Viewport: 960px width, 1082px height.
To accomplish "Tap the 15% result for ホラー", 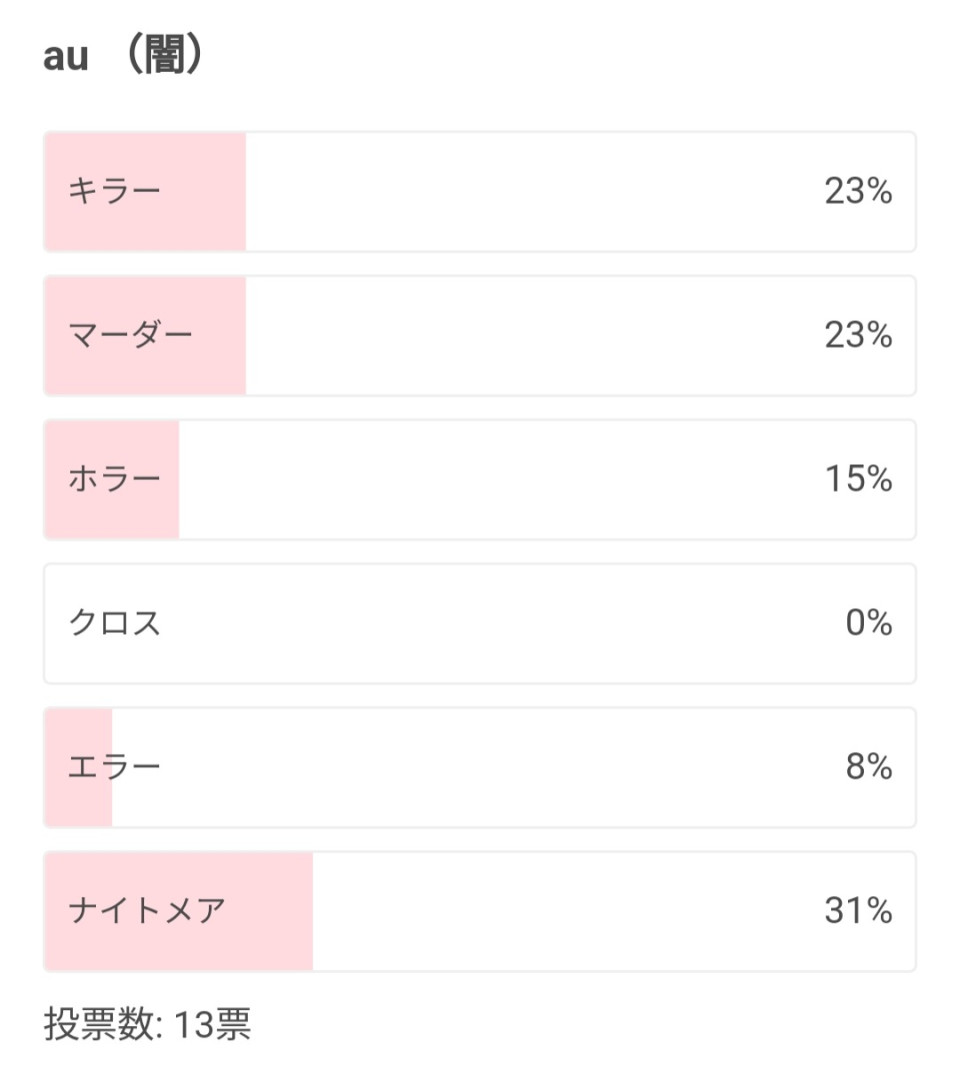I will 858,479.
